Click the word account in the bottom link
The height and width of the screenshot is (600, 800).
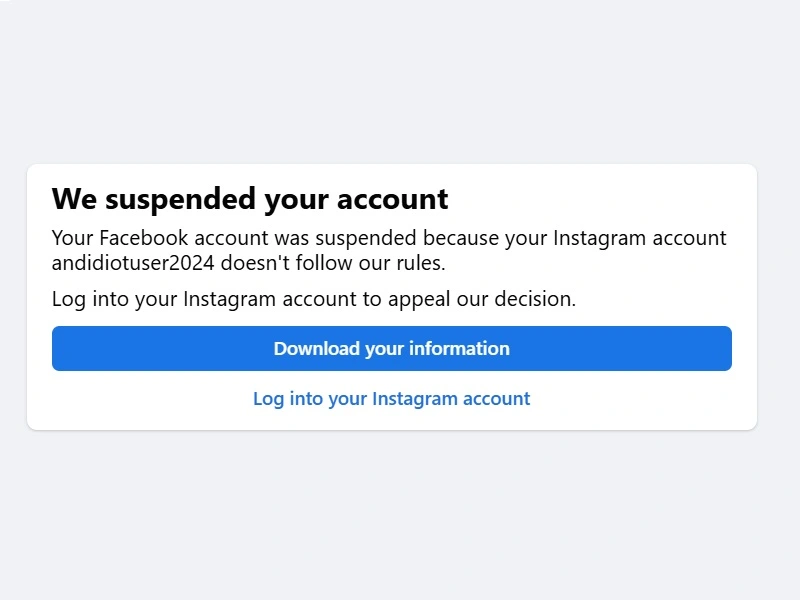496,398
